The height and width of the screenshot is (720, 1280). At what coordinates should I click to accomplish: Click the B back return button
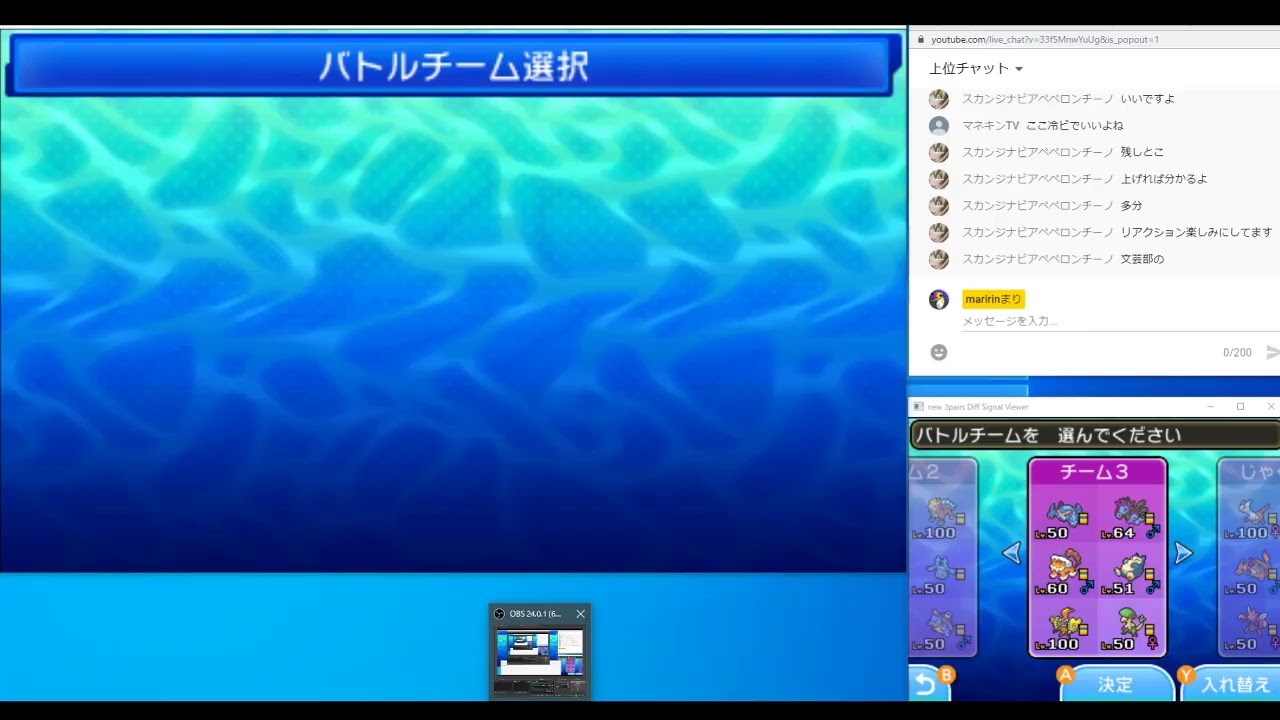[x=929, y=683]
